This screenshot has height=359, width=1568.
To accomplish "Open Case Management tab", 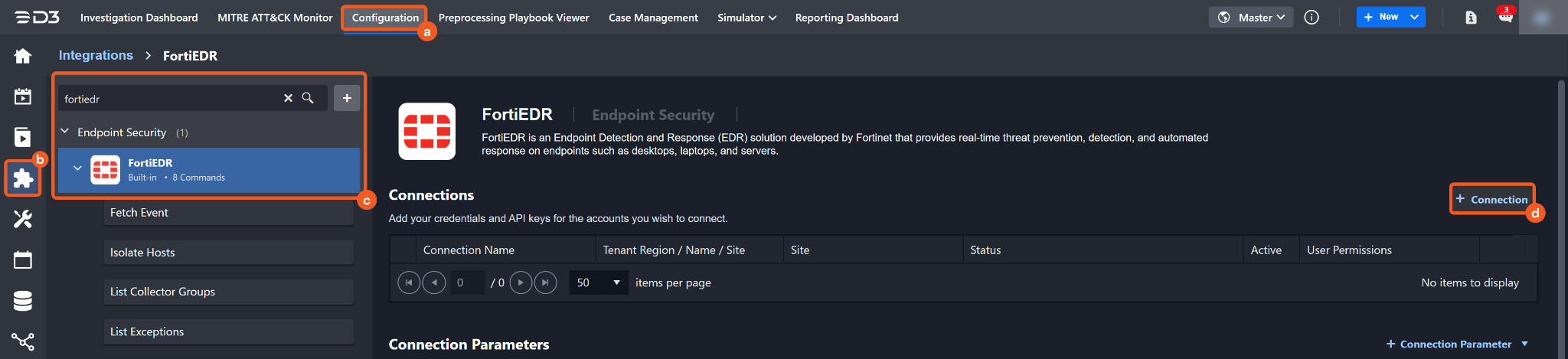I will click(653, 18).
